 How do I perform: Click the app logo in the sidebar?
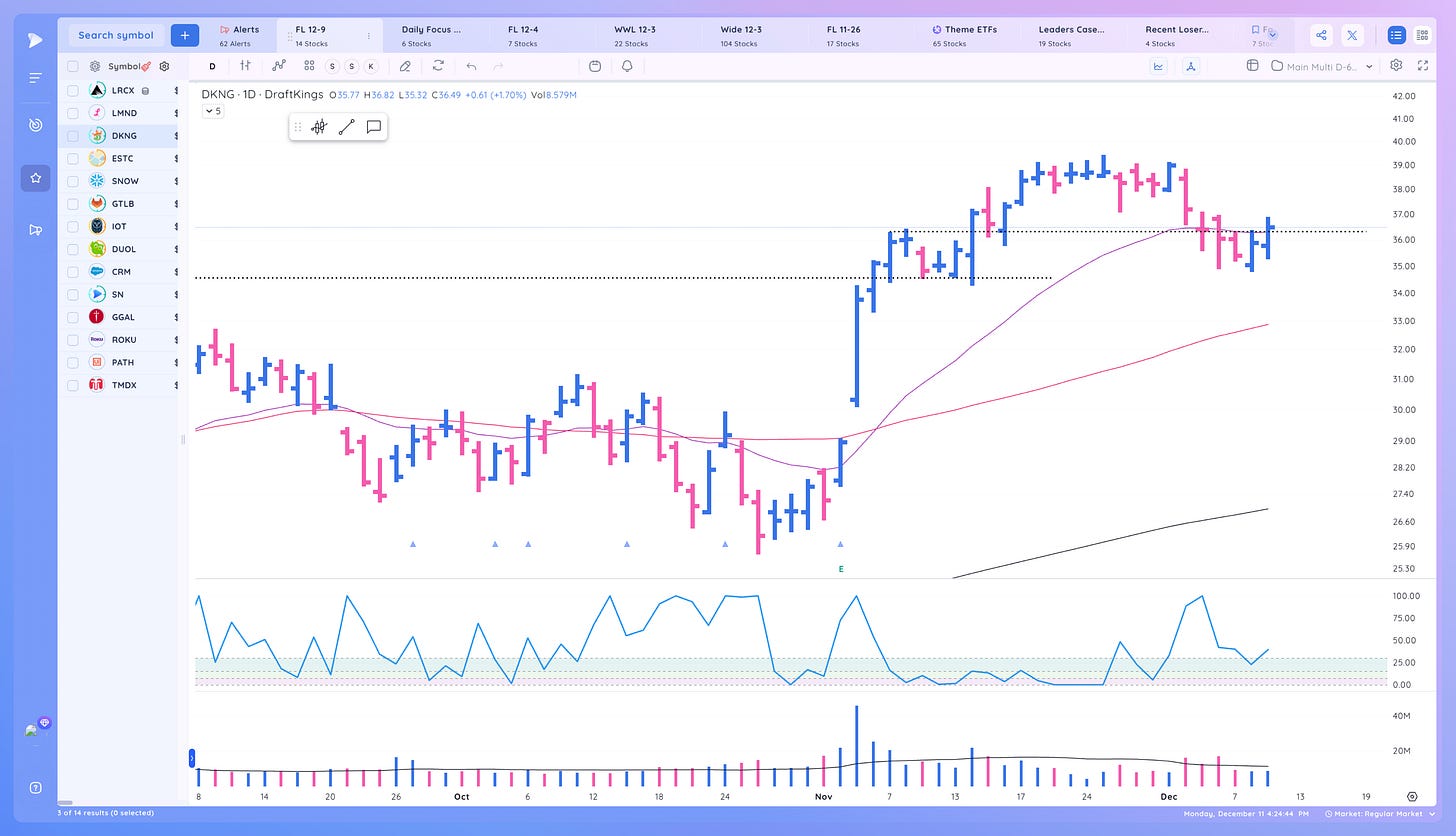point(35,40)
